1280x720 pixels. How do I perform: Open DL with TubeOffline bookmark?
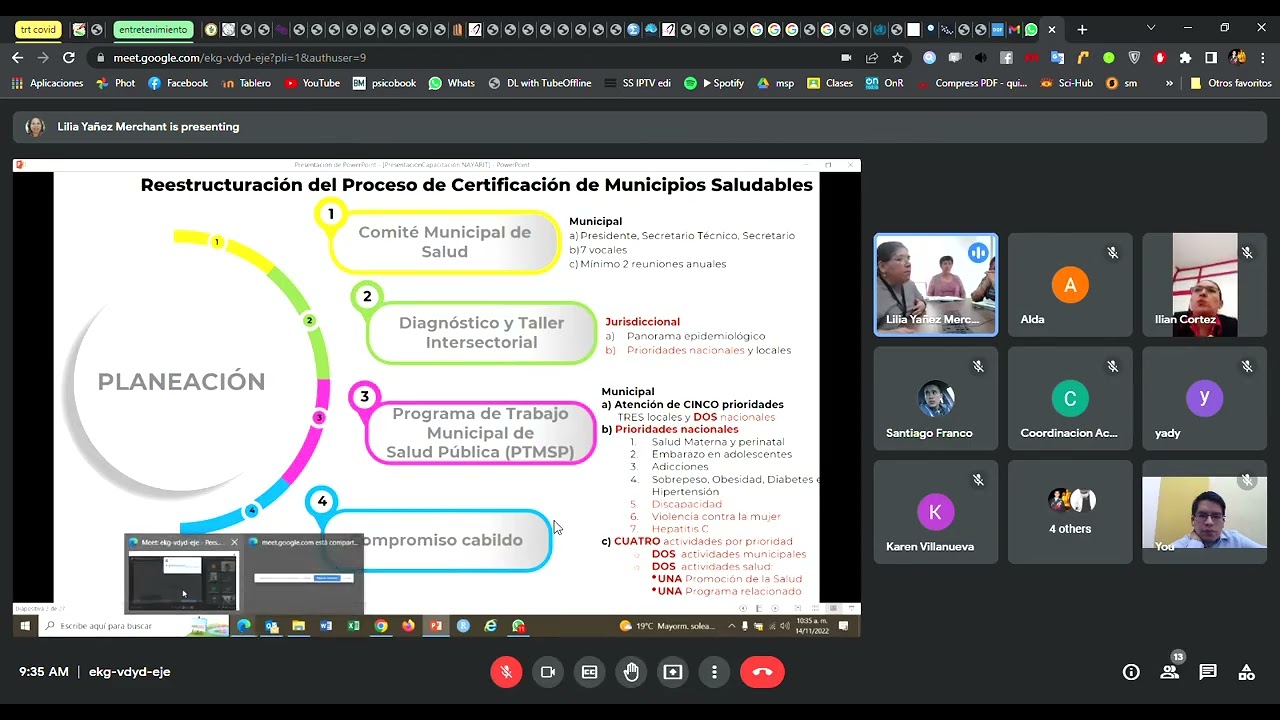(540, 83)
